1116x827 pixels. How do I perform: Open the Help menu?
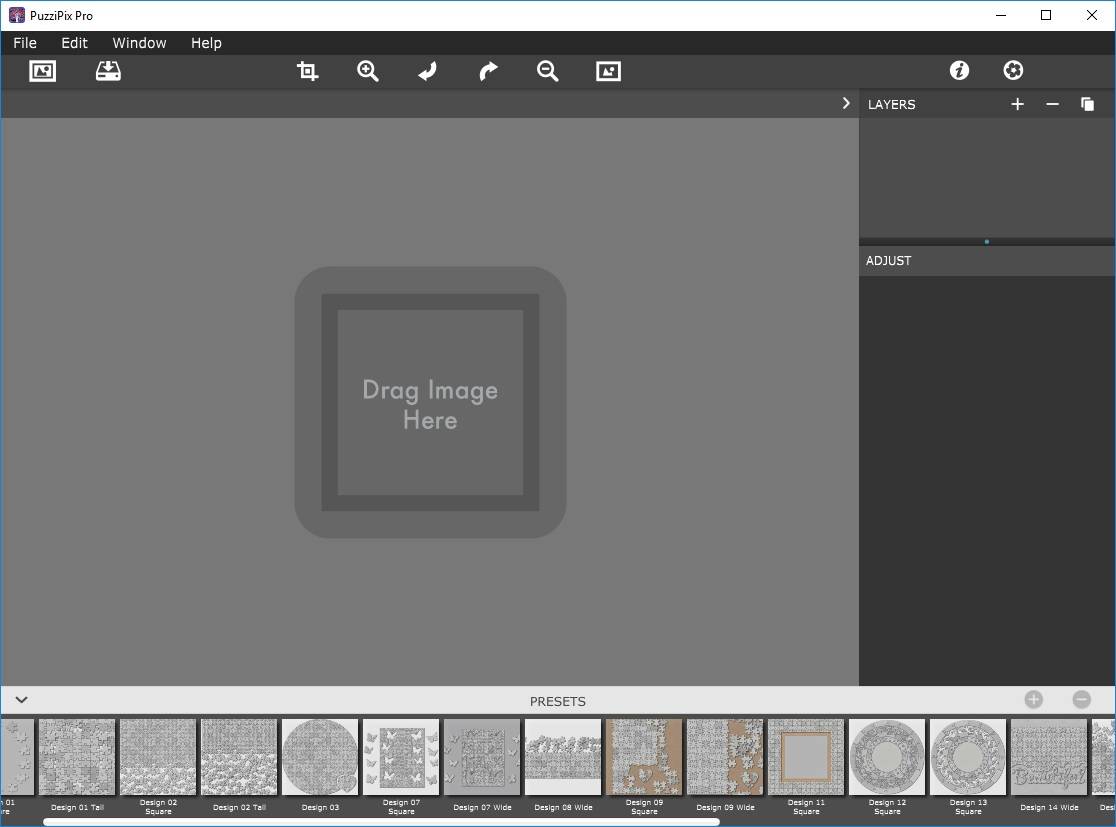tap(206, 43)
